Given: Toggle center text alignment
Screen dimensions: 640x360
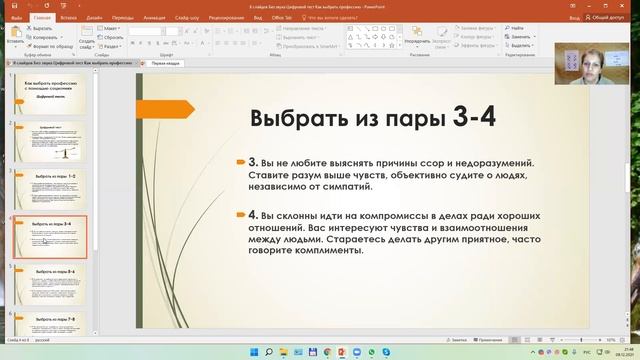Looking at the screenshot, I should coord(227,43).
